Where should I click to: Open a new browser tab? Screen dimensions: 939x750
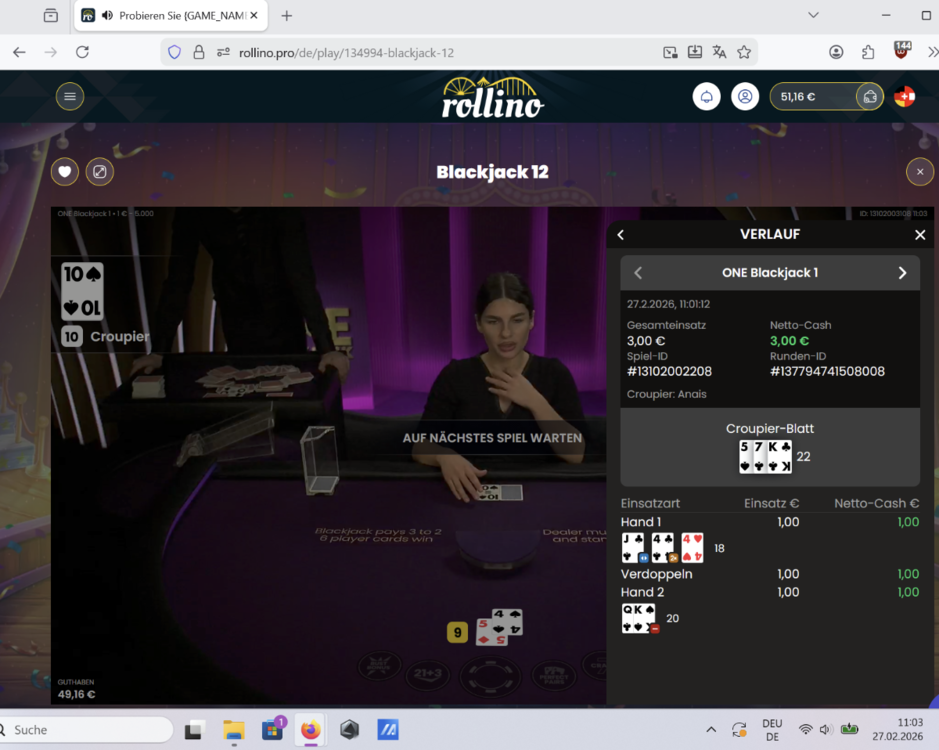click(287, 15)
